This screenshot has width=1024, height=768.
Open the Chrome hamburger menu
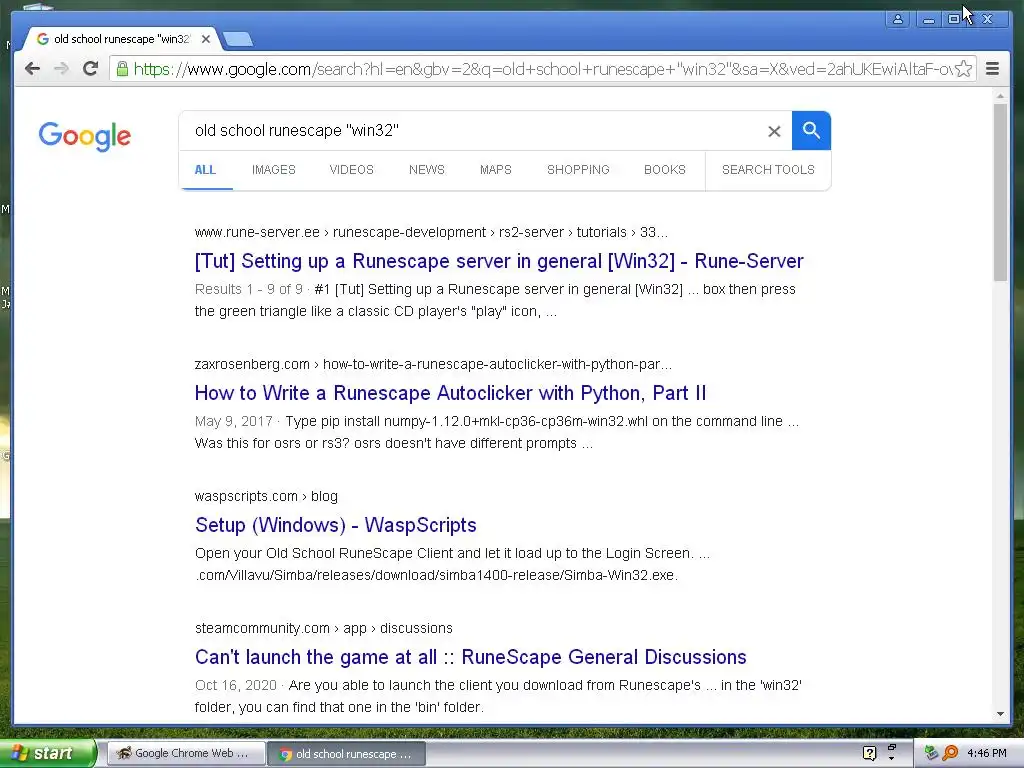[992, 69]
